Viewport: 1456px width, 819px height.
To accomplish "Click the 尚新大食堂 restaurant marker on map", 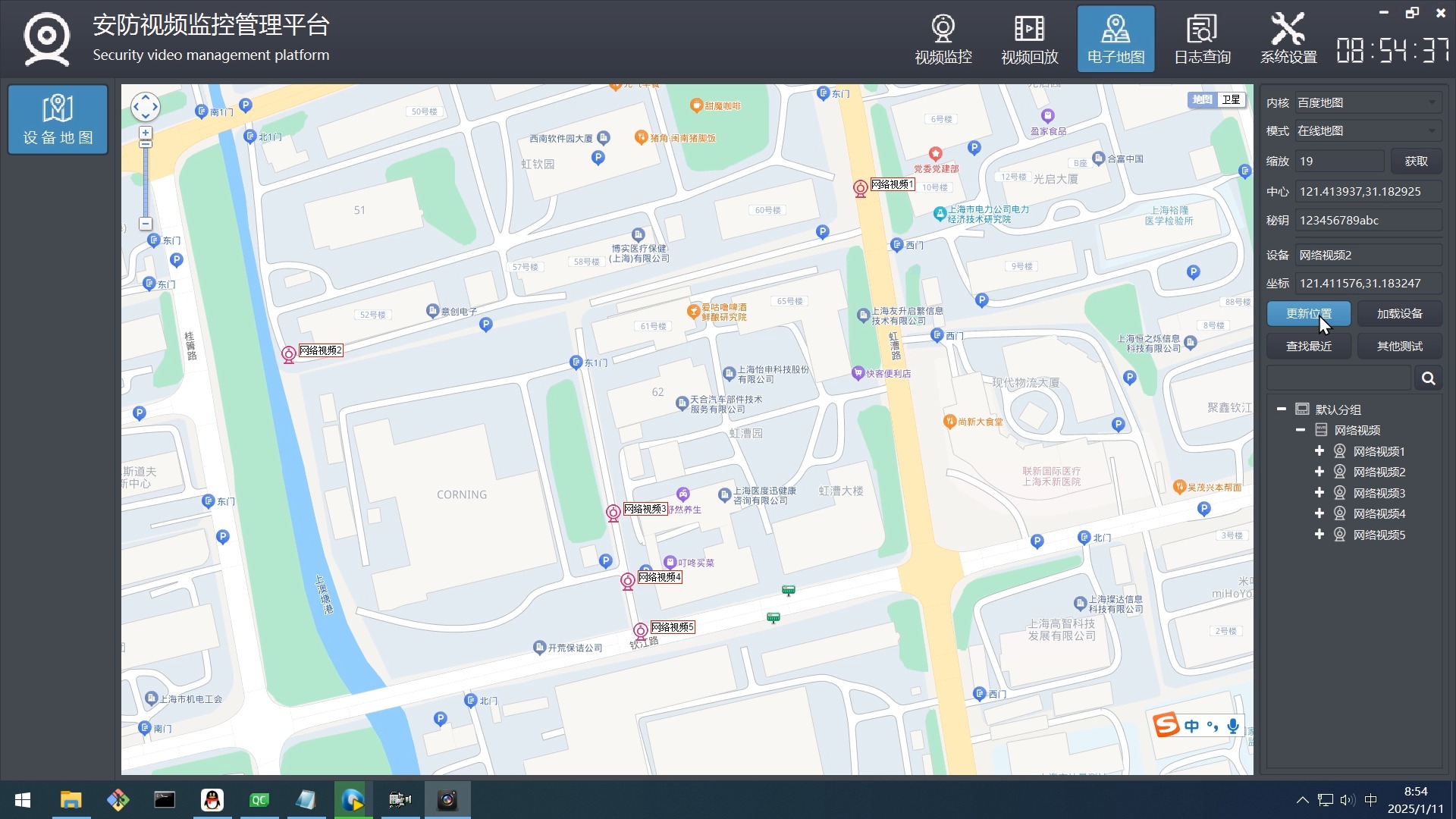I will pyautogui.click(x=949, y=421).
